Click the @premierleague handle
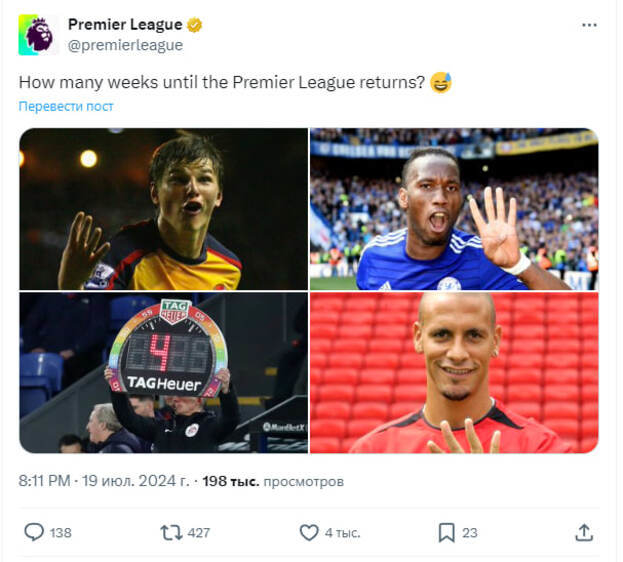The width and height of the screenshot is (623, 562). click(x=125, y=45)
